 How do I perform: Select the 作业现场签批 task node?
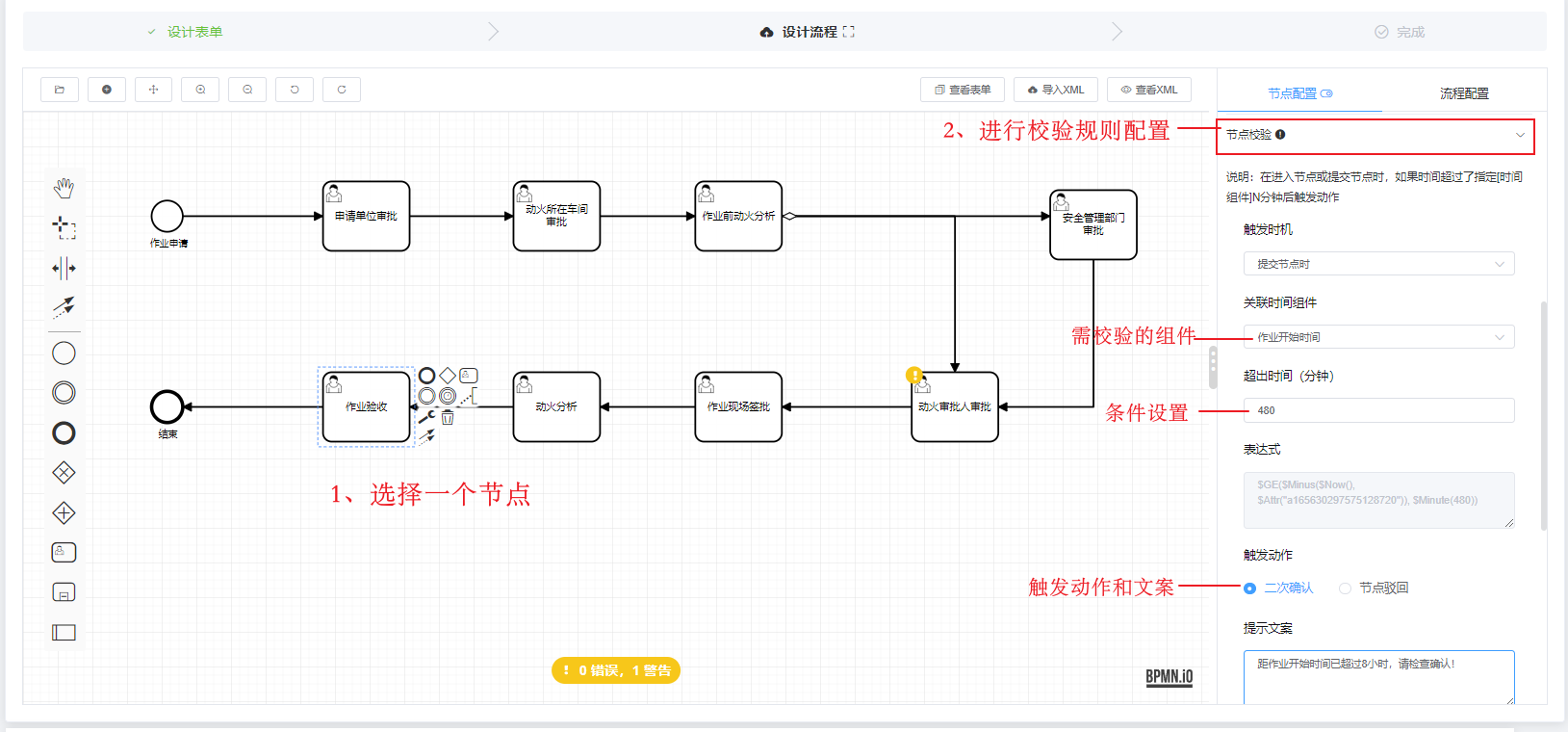[738, 406]
